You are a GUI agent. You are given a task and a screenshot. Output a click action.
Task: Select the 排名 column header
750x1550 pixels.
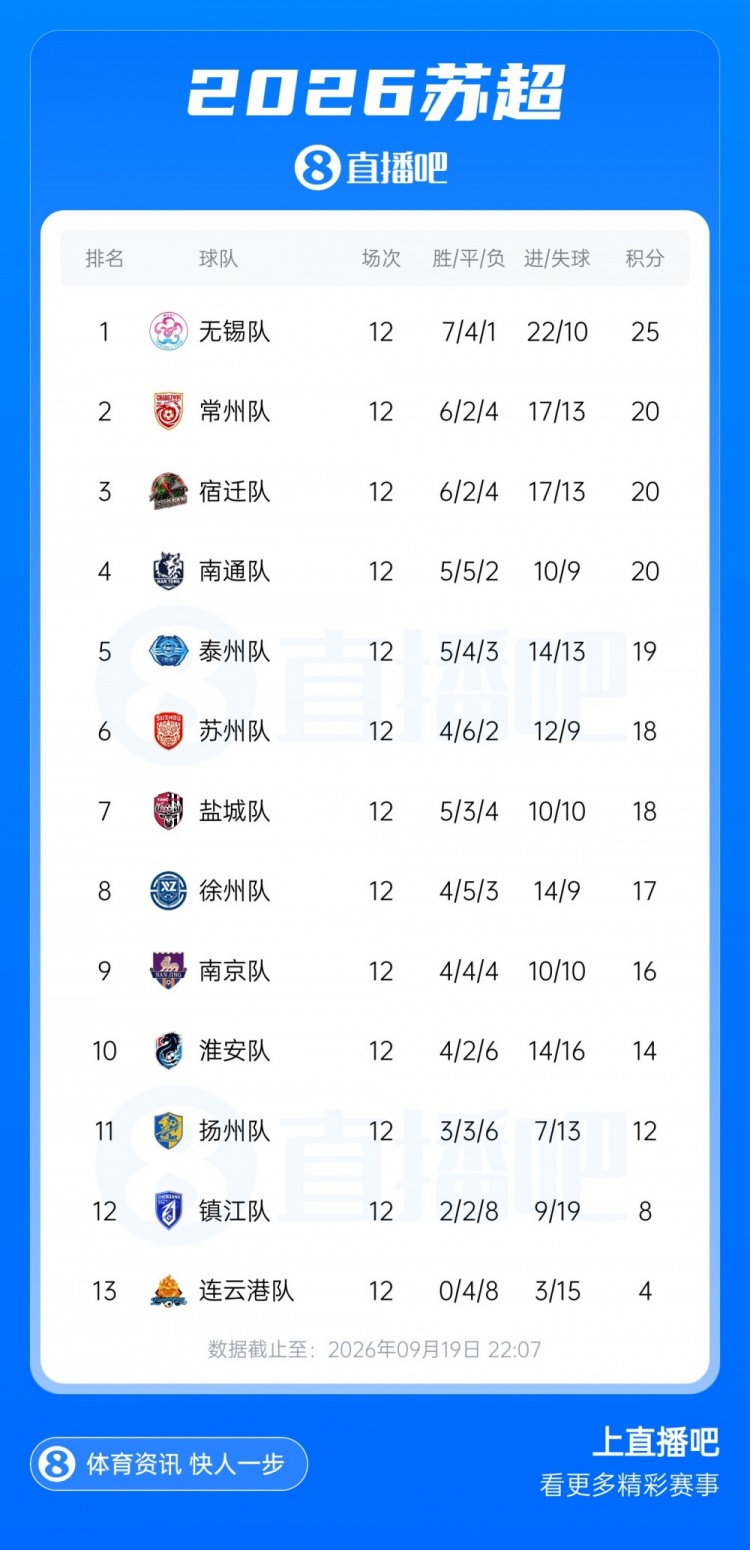pyautogui.click(x=105, y=259)
